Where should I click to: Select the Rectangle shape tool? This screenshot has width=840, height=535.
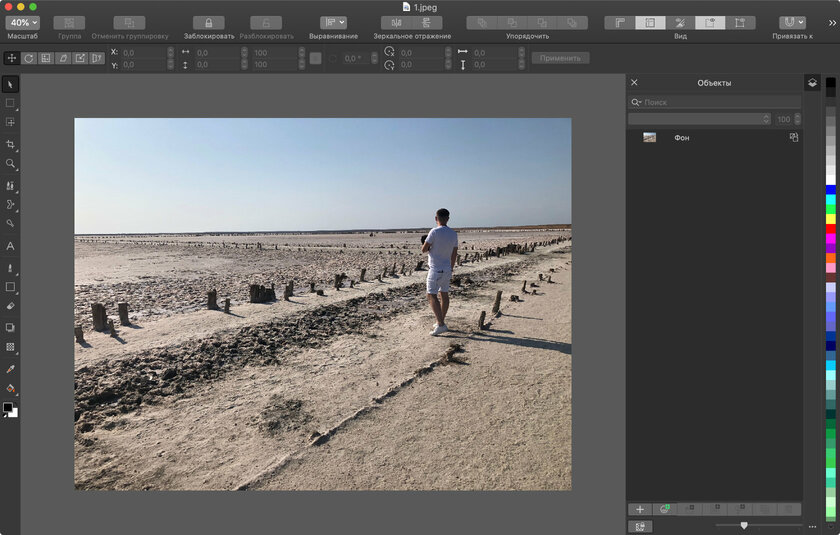[x=10, y=287]
